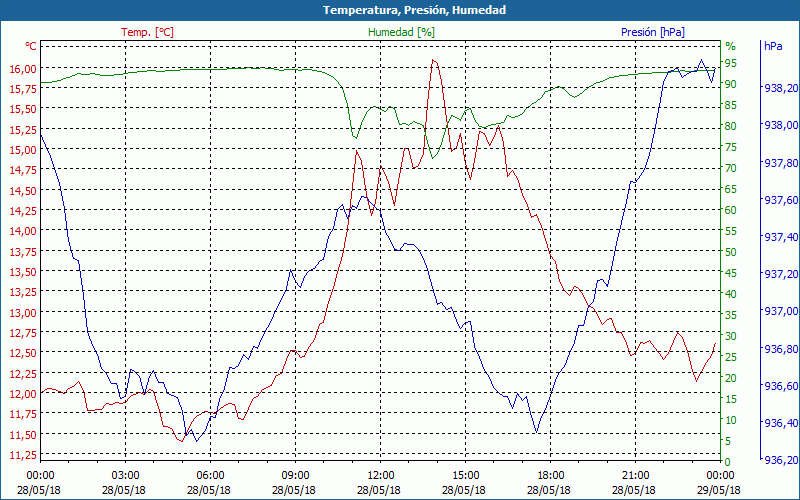Click 936,80 on the pressure axis
Screen dimensions: 800x500
click(x=781, y=349)
